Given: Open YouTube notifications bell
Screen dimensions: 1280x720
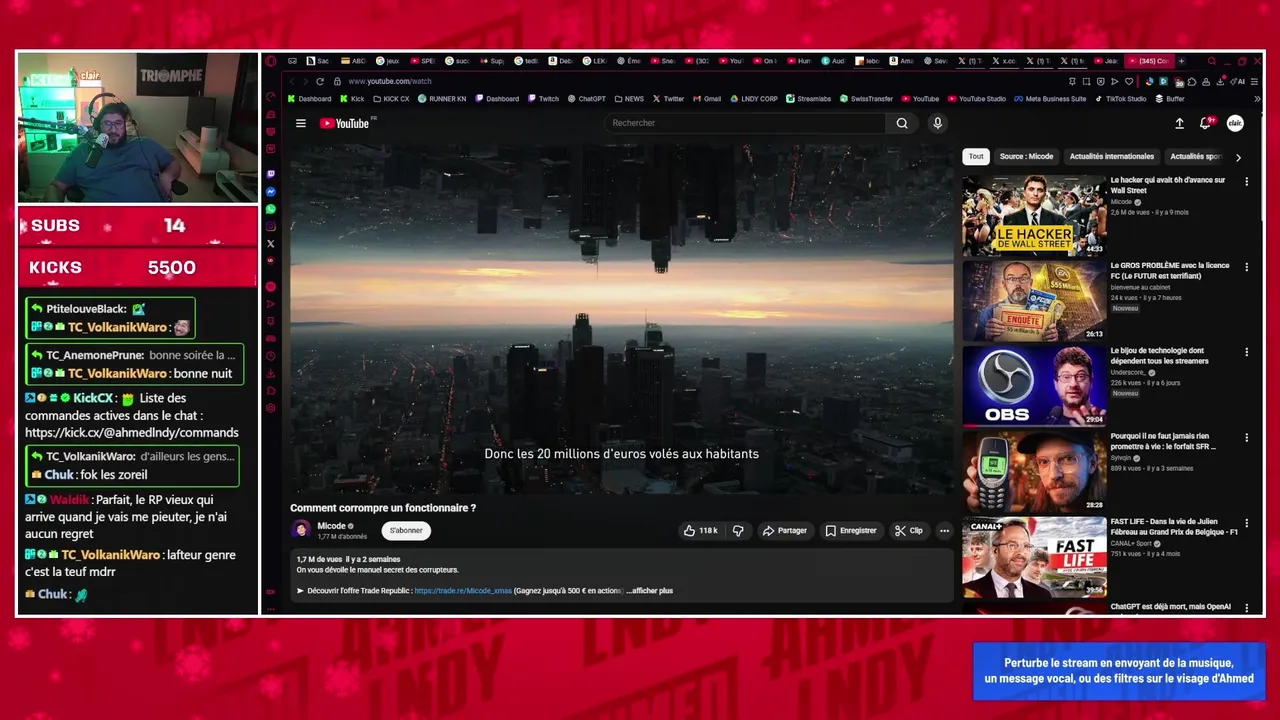Looking at the screenshot, I should point(1206,123).
